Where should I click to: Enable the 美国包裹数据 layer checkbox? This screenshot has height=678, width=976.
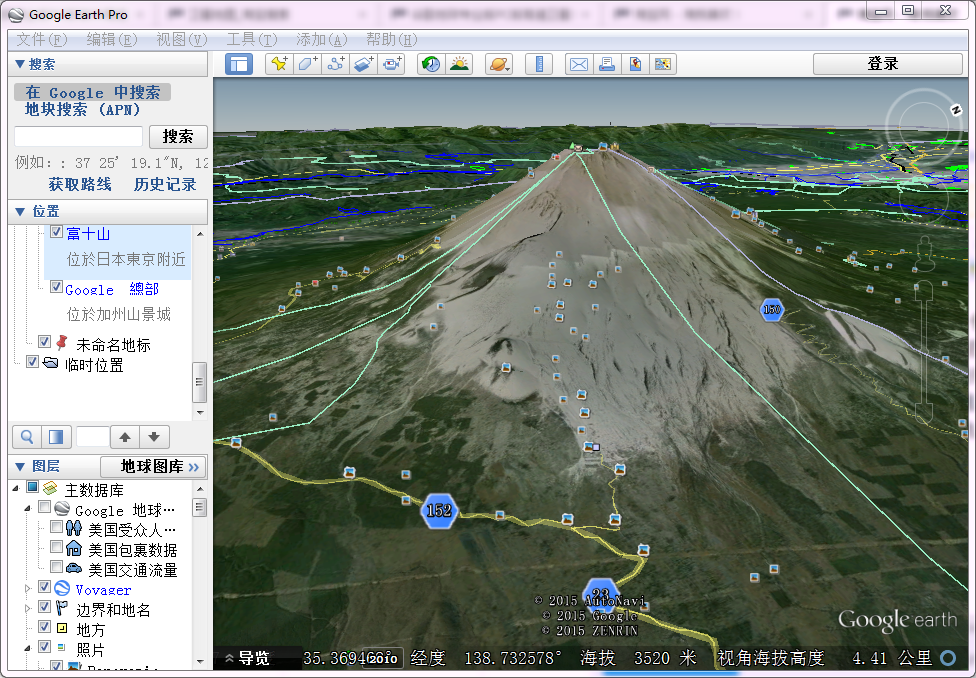56,547
